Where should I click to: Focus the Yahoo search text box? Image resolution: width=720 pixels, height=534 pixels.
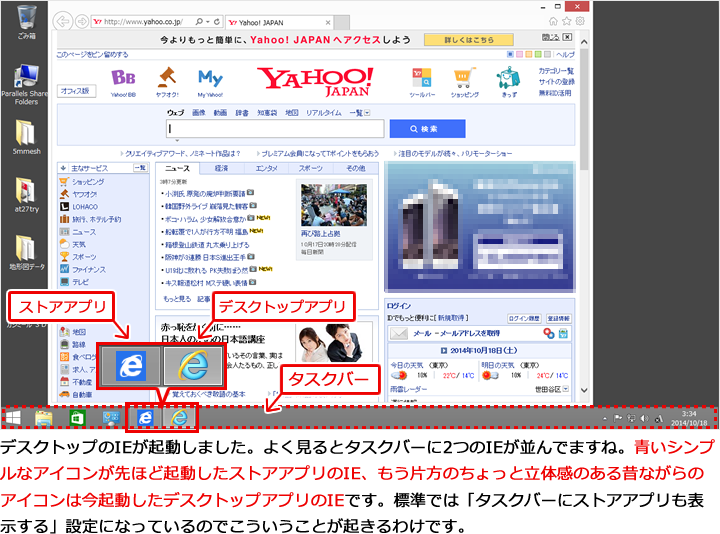275,129
